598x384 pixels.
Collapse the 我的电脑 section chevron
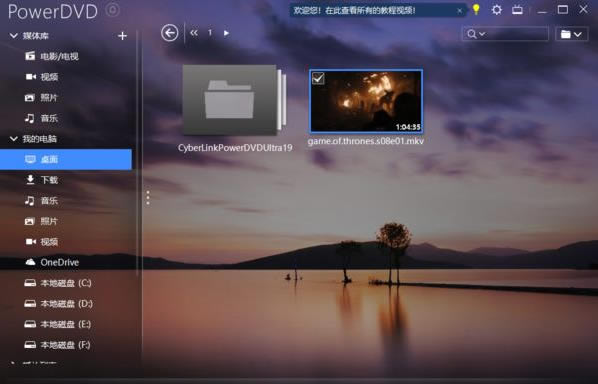pos(14,139)
